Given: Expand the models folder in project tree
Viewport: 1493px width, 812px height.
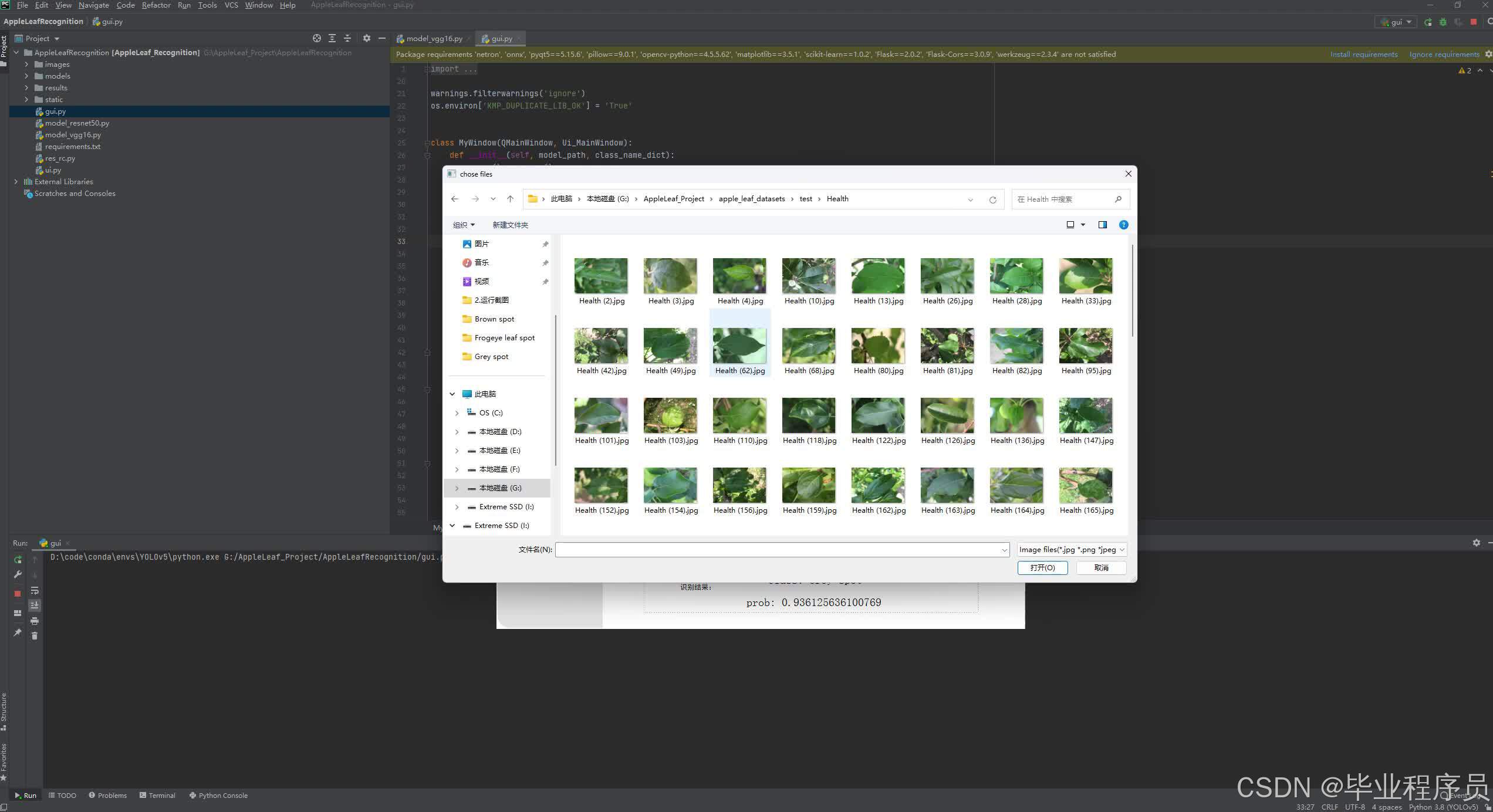Looking at the screenshot, I should coord(26,76).
